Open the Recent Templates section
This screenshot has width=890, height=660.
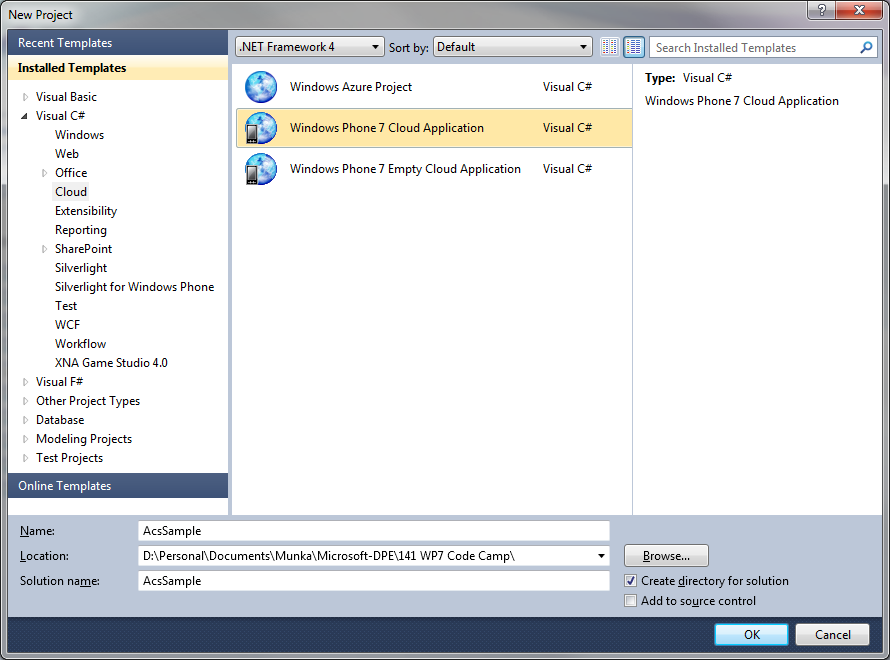coord(118,43)
